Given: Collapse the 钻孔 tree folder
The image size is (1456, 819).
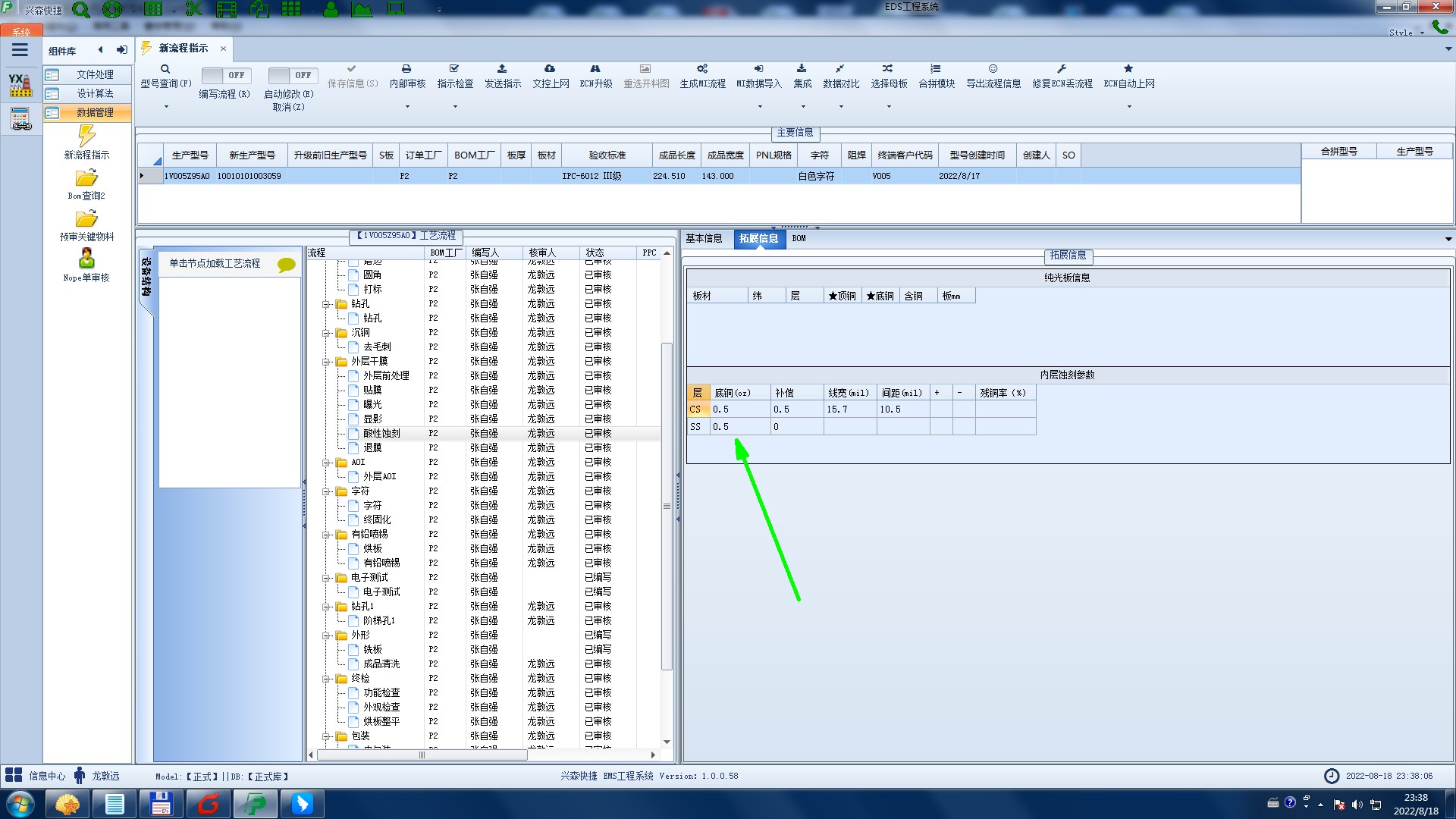Looking at the screenshot, I should point(325,304).
